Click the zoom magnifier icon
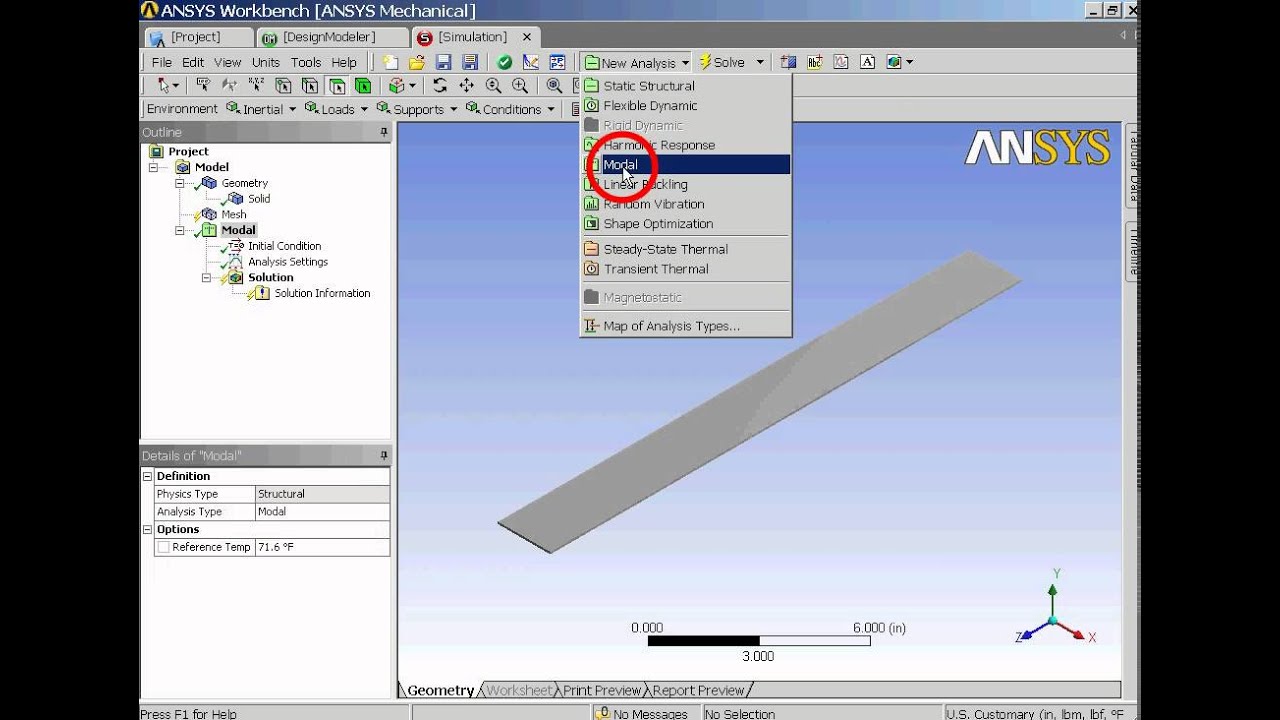Image resolution: width=1280 pixels, height=720 pixels. point(493,86)
